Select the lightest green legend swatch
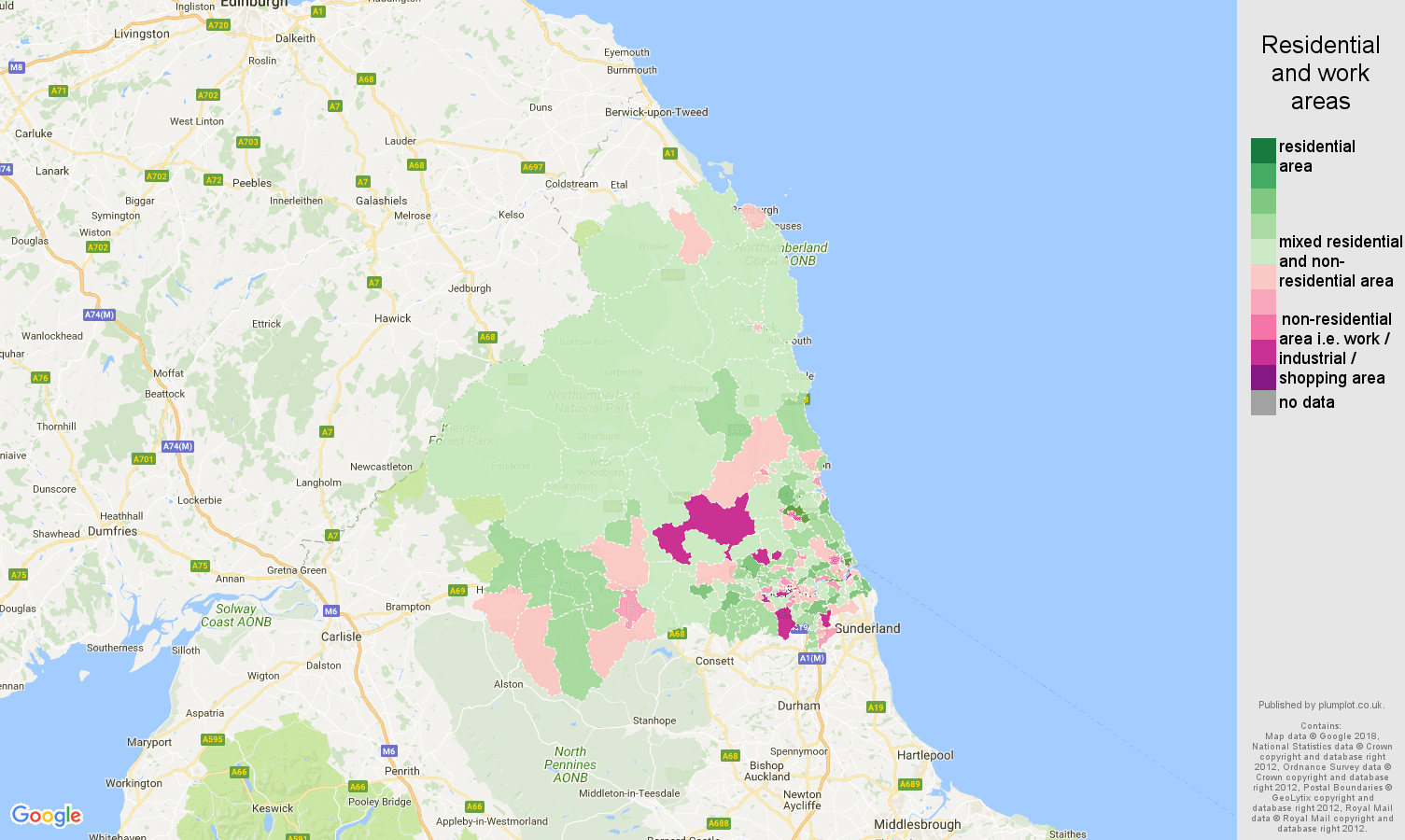 pyautogui.click(x=1263, y=251)
